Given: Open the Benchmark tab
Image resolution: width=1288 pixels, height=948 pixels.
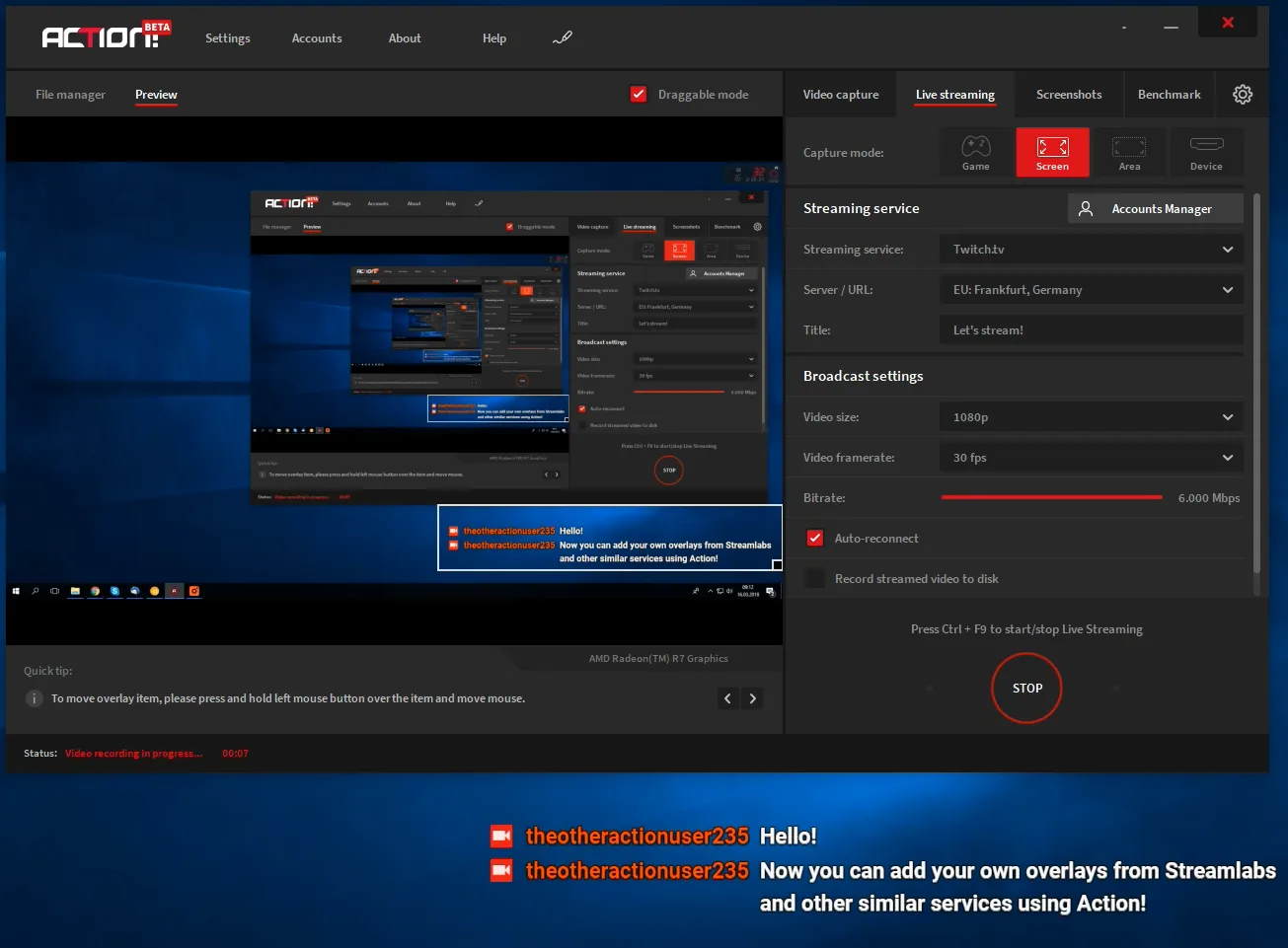Looking at the screenshot, I should tap(1170, 95).
